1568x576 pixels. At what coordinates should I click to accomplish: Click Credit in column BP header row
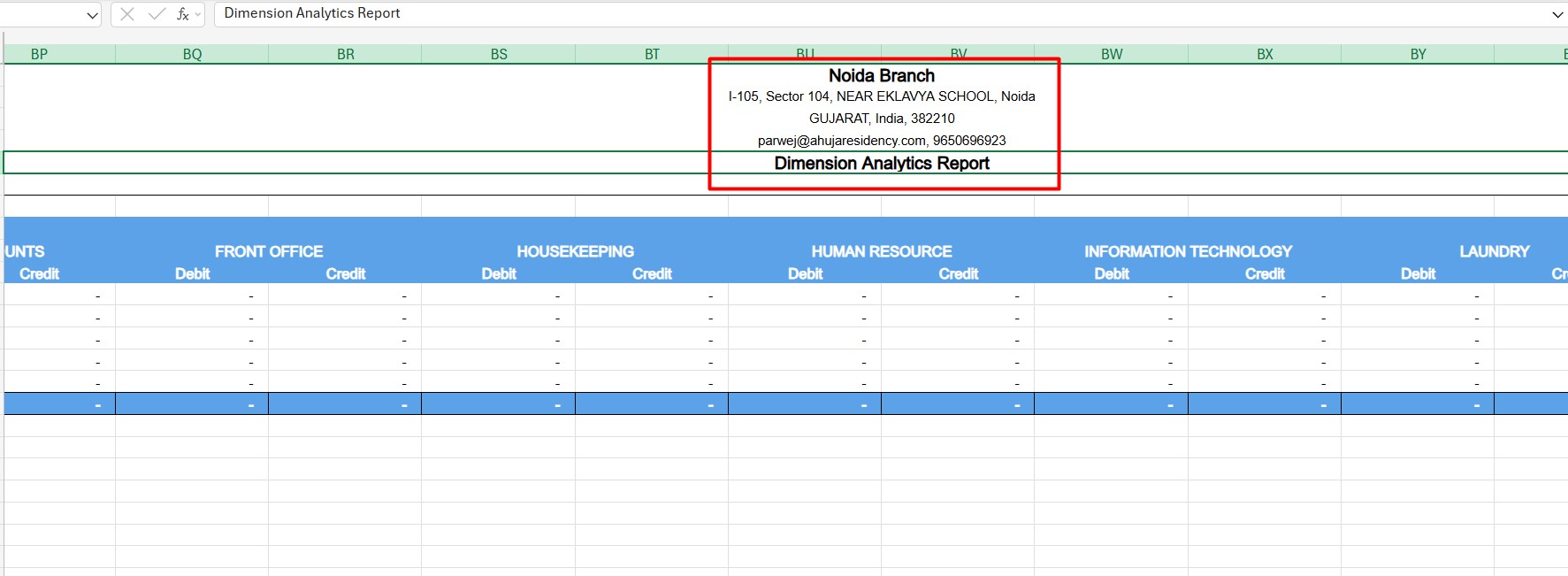click(x=39, y=273)
